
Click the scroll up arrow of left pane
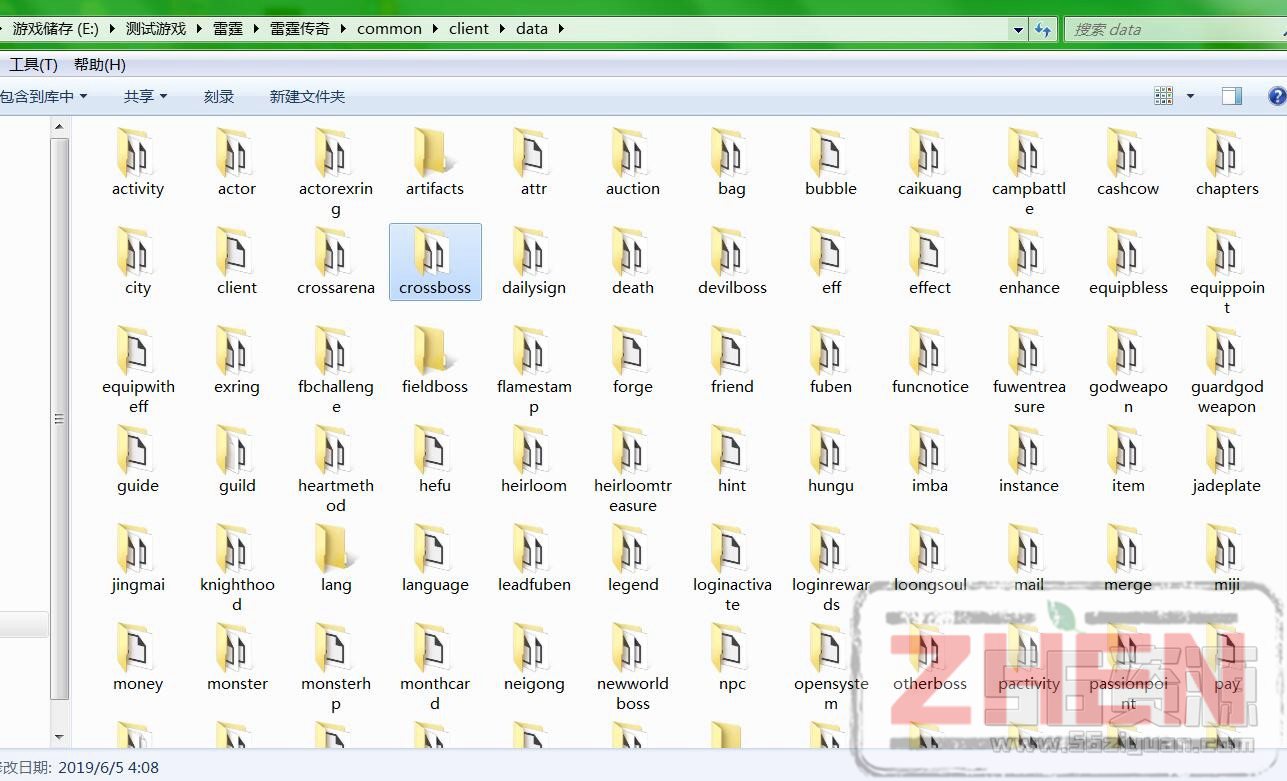pos(59,127)
